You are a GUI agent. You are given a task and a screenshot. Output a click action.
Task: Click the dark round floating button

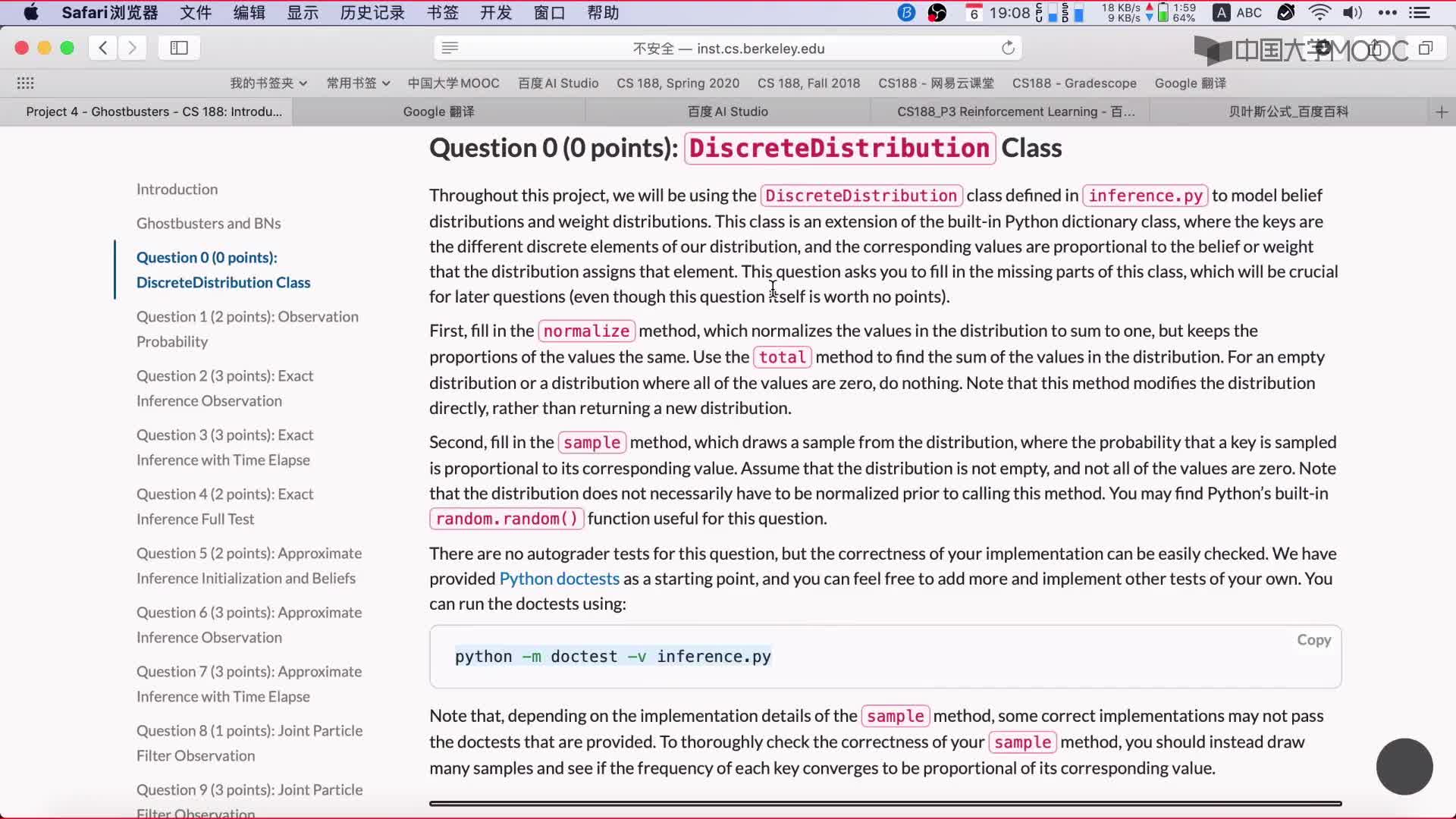click(1404, 767)
